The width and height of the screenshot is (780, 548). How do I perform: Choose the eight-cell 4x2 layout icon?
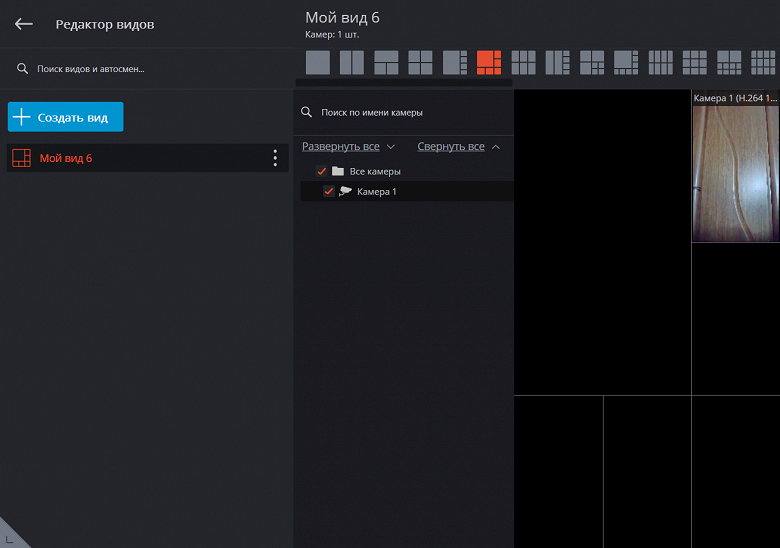pyautogui.click(x=661, y=63)
